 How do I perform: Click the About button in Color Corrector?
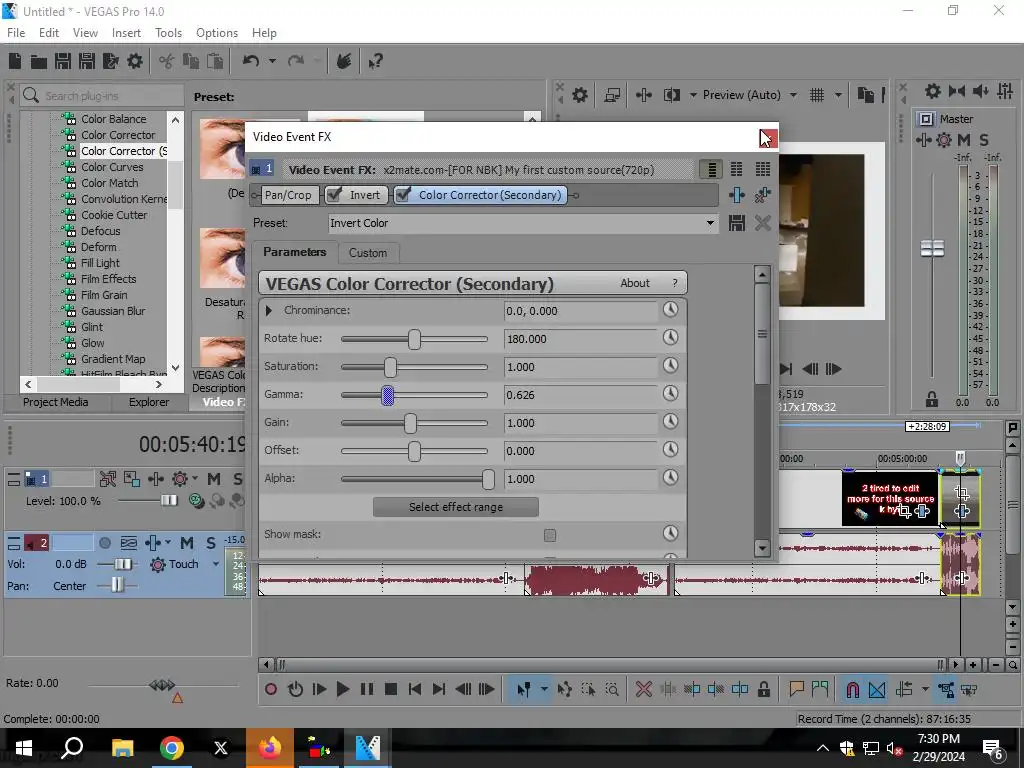[635, 283]
